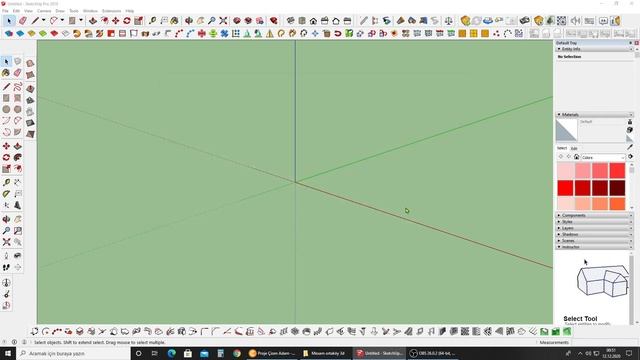Open the Line tool dropdown arrow
The image size is (640, 360).
click(43, 20)
